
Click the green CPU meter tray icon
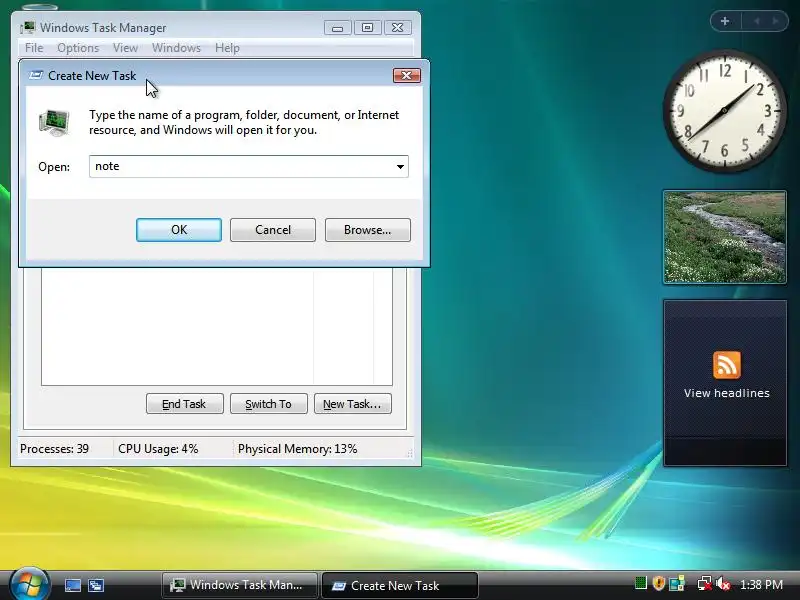641,583
